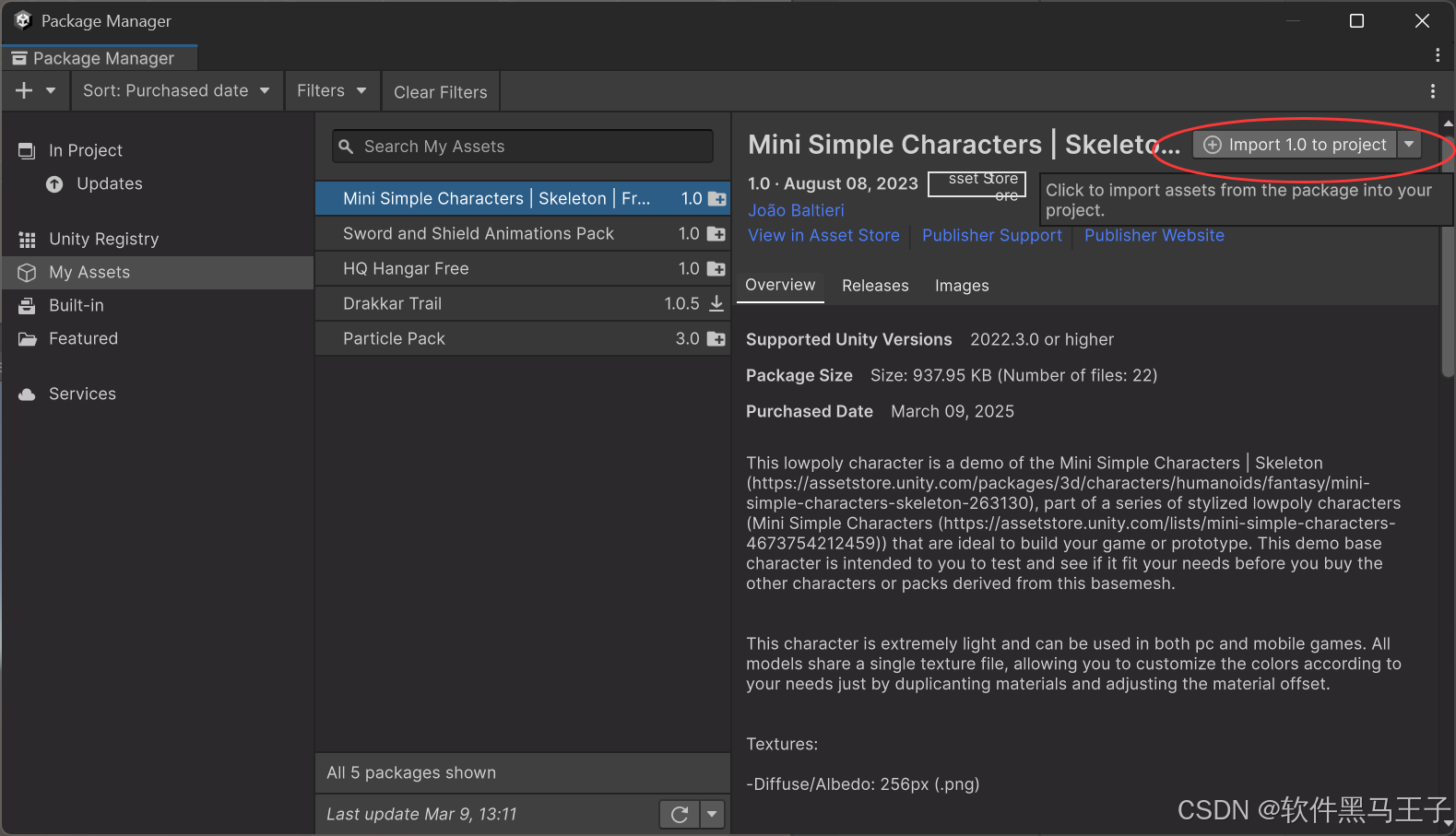Open the add package dropdown arrow
Screen dimensions: 1456x836
coord(51,90)
